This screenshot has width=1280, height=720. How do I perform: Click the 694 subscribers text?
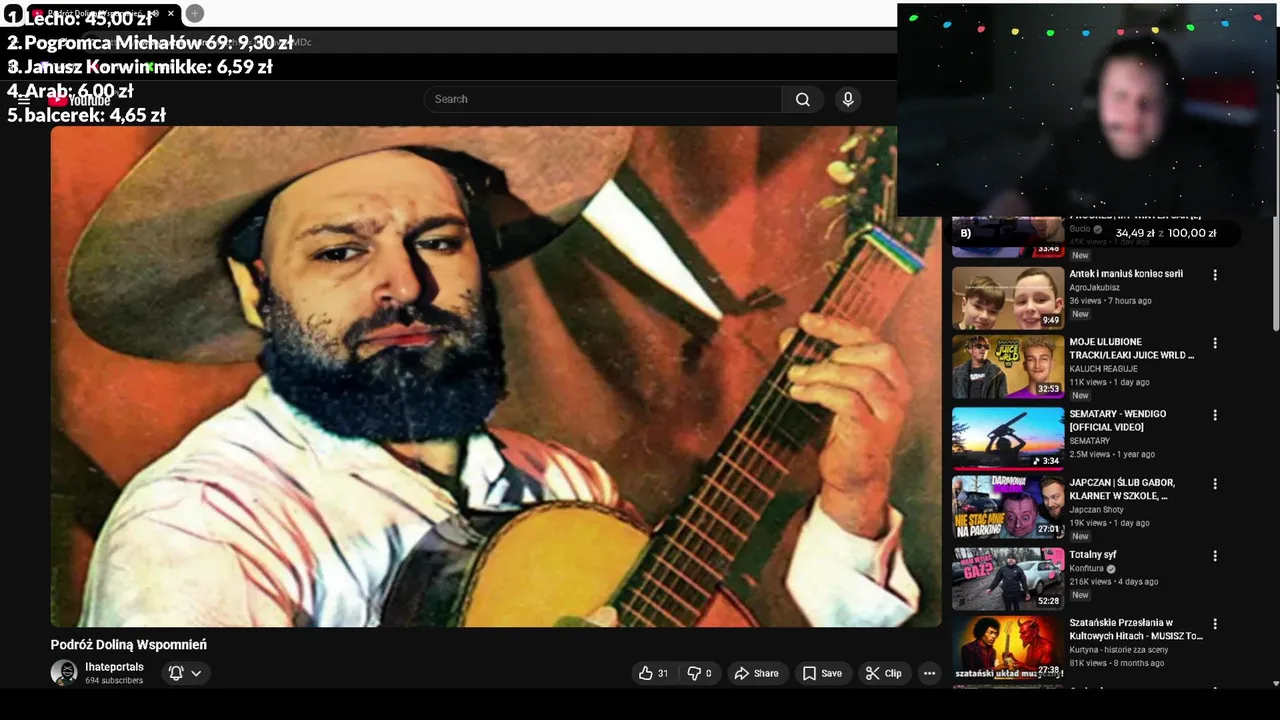(x=114, y=681)
